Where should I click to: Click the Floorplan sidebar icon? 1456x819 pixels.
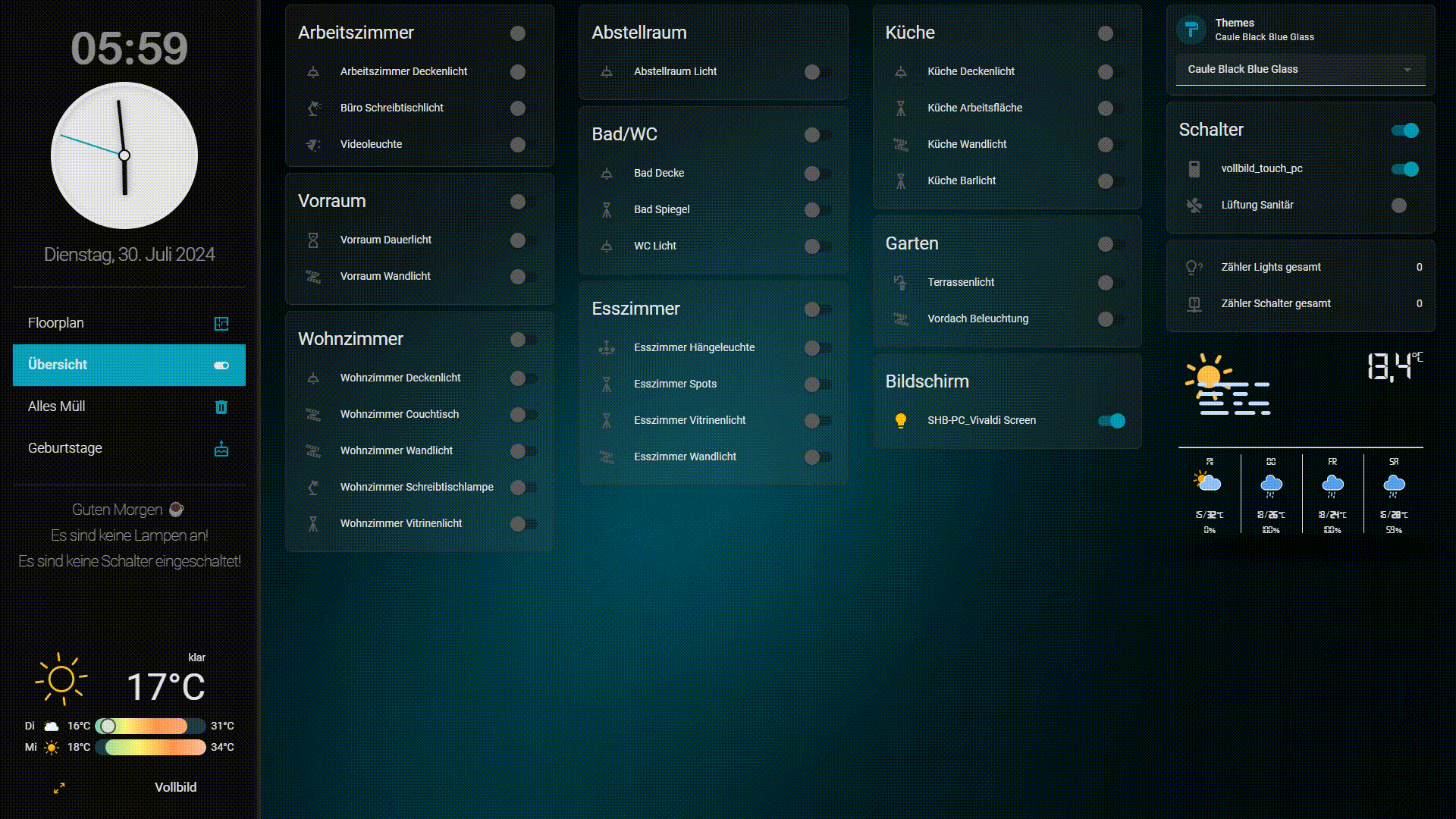pos(221,324)
